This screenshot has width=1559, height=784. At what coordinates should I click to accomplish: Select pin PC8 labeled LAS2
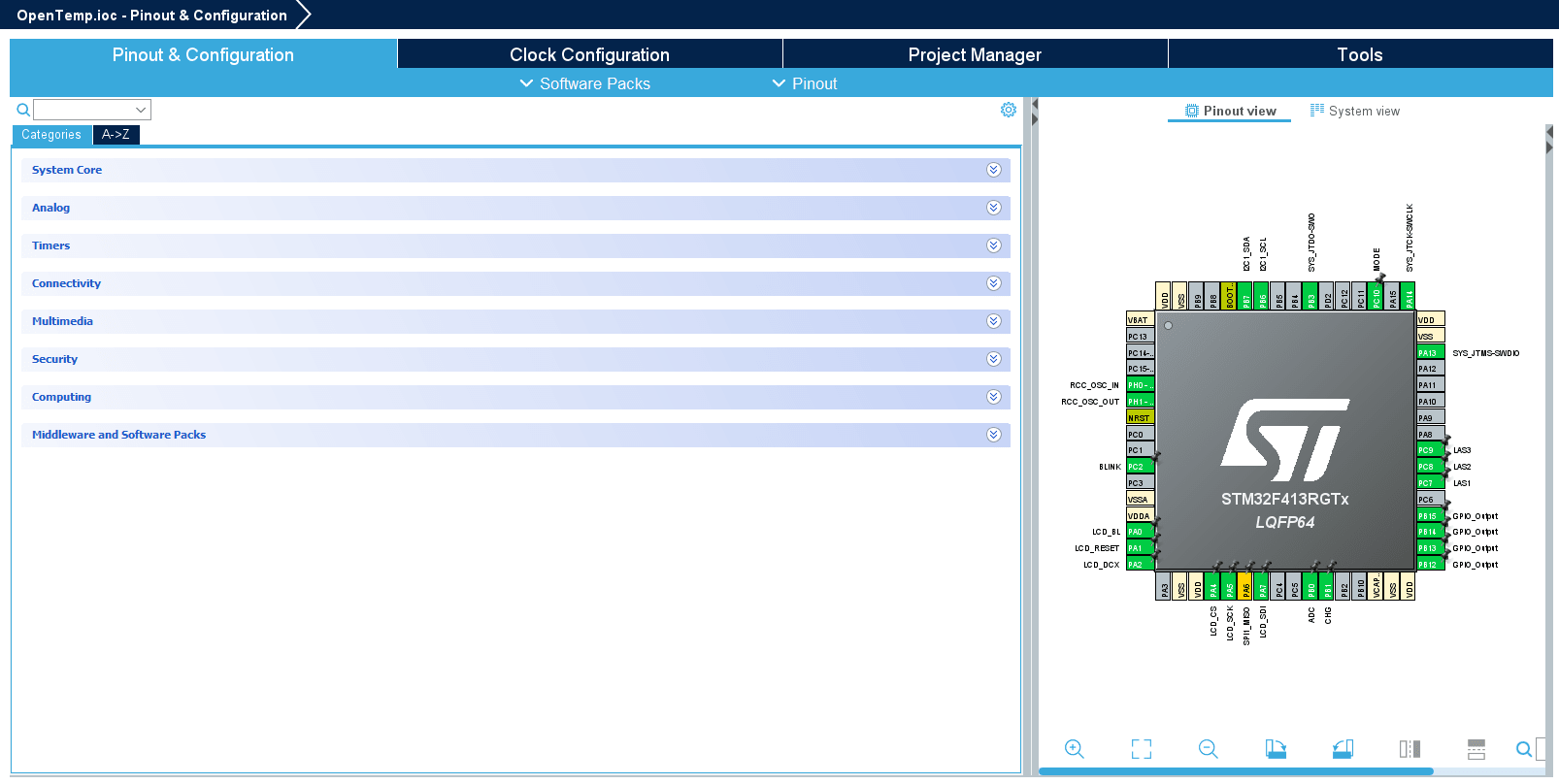(x=1431, y=467)
